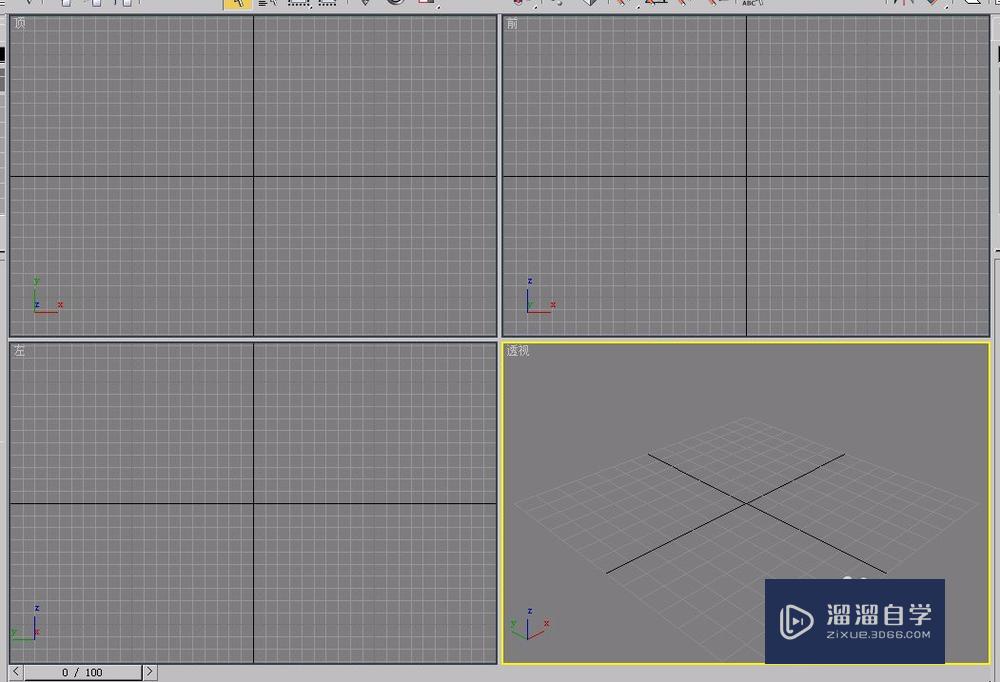
Task: Open the 顶 (Top) viewport label menu
Action: (20, 23)
